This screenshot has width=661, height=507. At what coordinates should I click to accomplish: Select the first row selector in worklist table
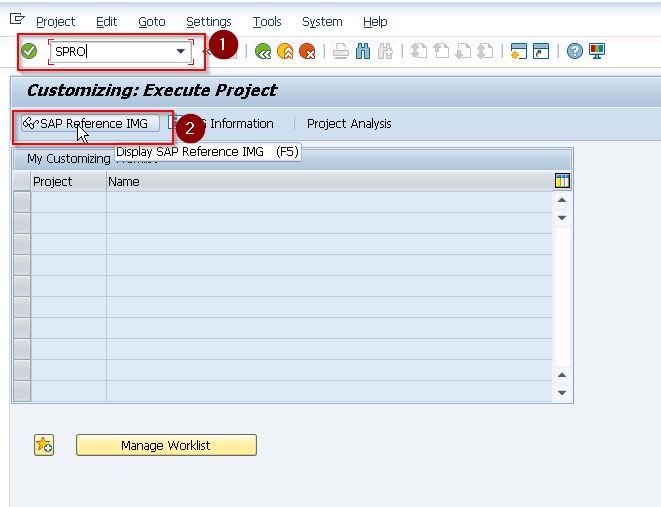(x=22, y=202)
